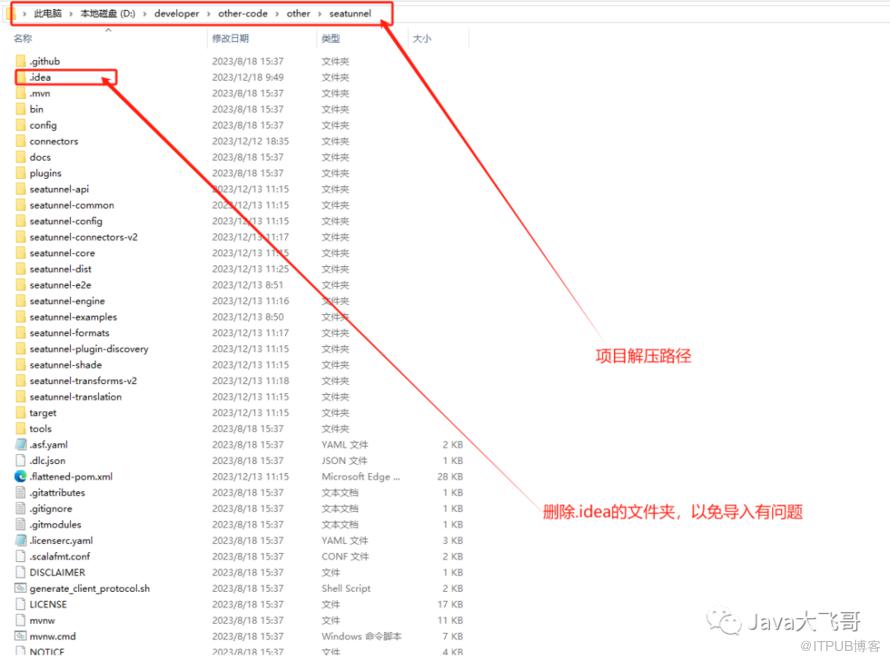This screenshot has width=890, height=661.
Task: Click the 28 KB size value
Action: tap(450, 477)
